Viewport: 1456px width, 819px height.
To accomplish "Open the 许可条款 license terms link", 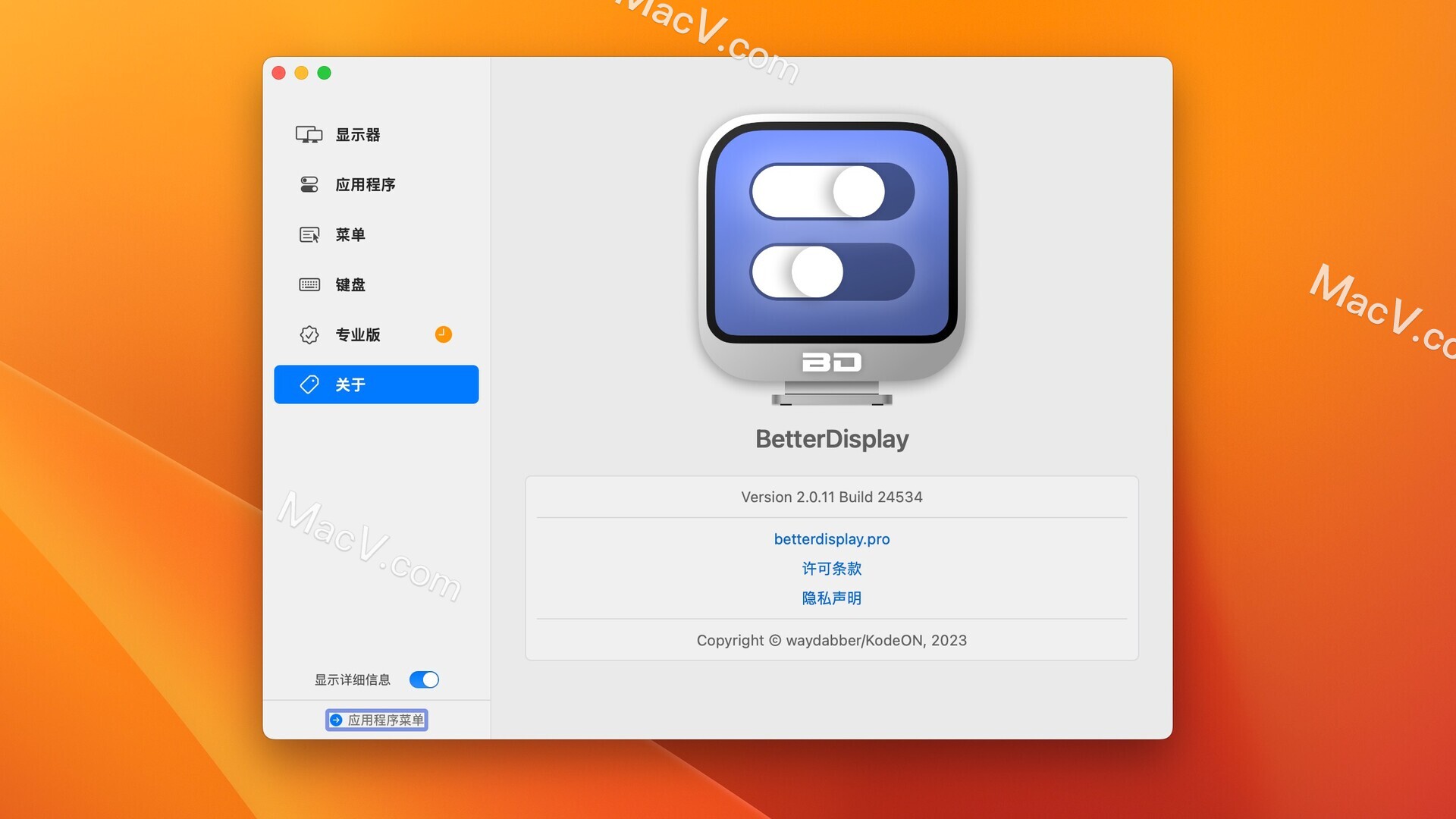I will [831, 569].
